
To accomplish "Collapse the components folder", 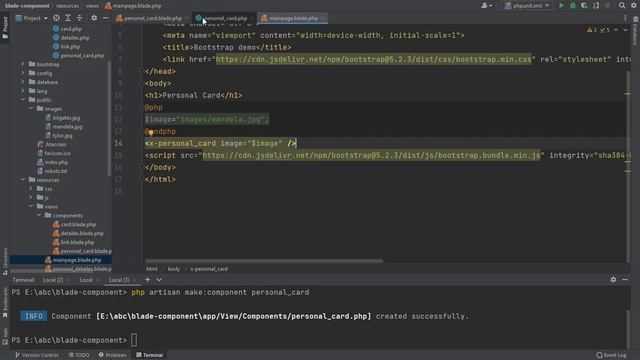I will tap(39, 216).
